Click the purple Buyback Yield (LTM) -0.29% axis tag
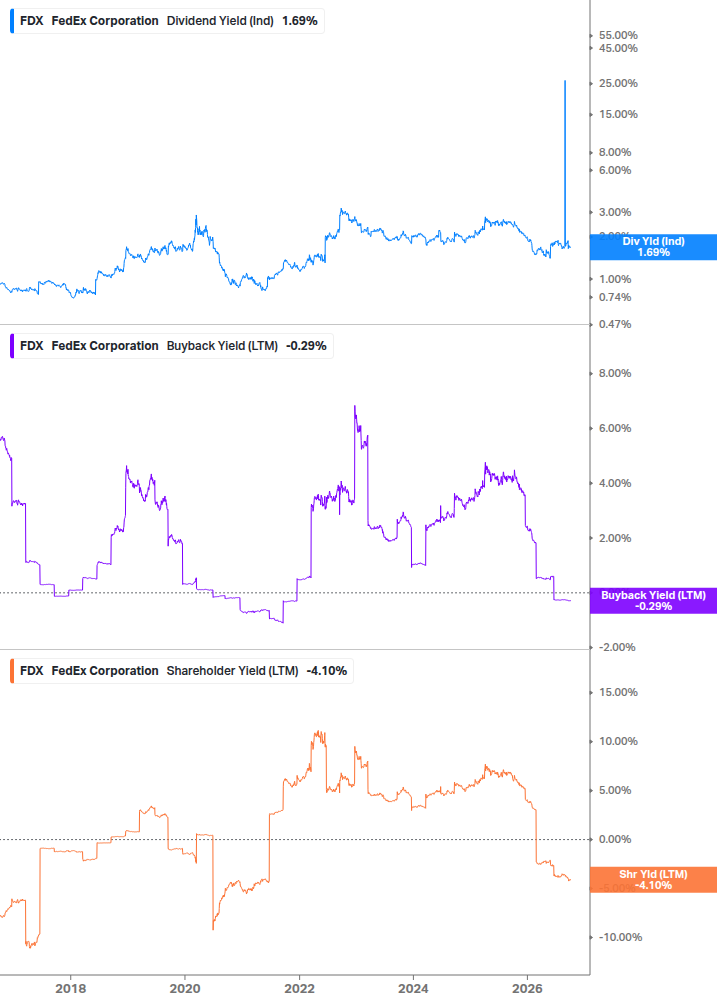The image size is (717, 1005). click(x=653, y=601)
